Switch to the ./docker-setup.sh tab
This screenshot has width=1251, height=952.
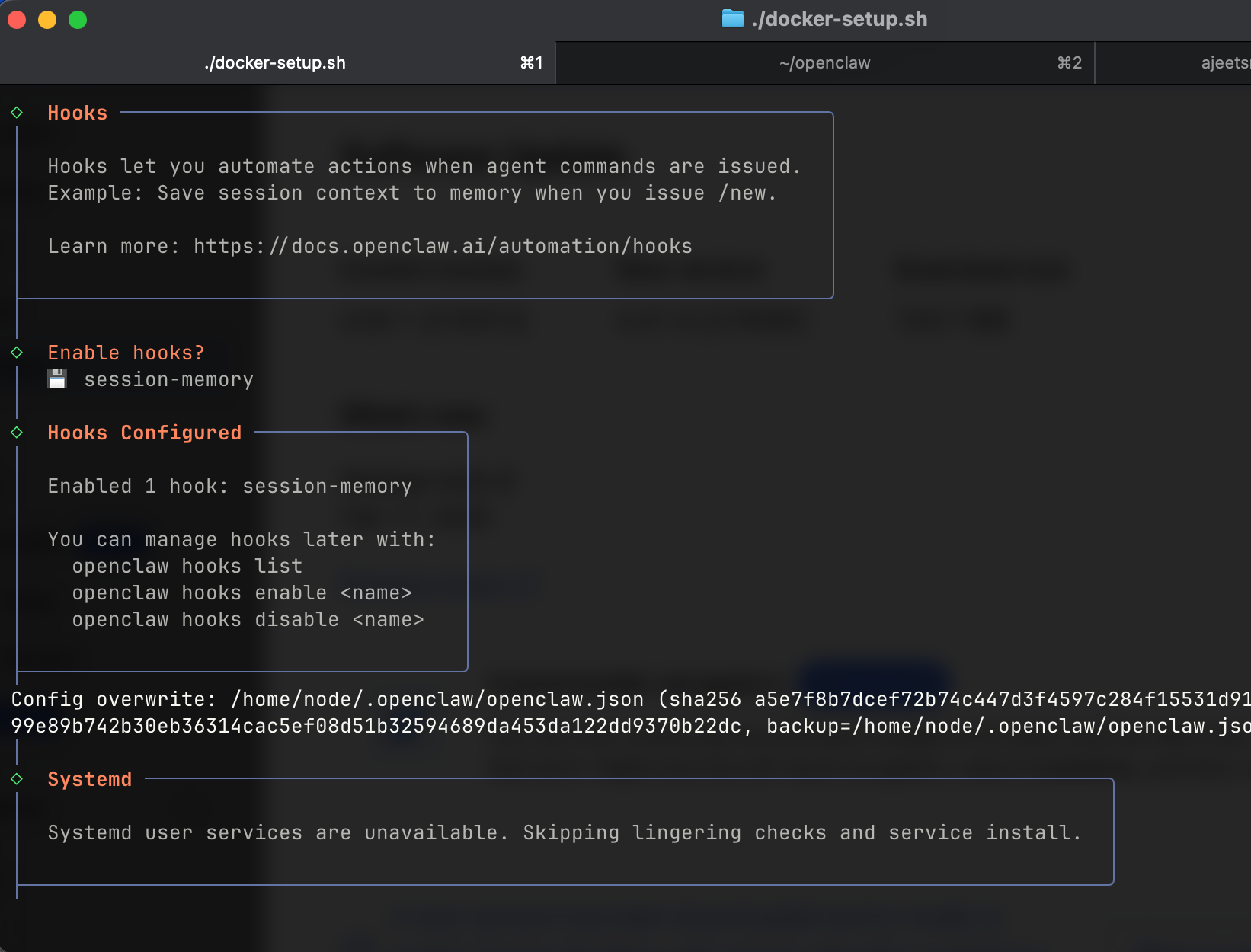275,62
